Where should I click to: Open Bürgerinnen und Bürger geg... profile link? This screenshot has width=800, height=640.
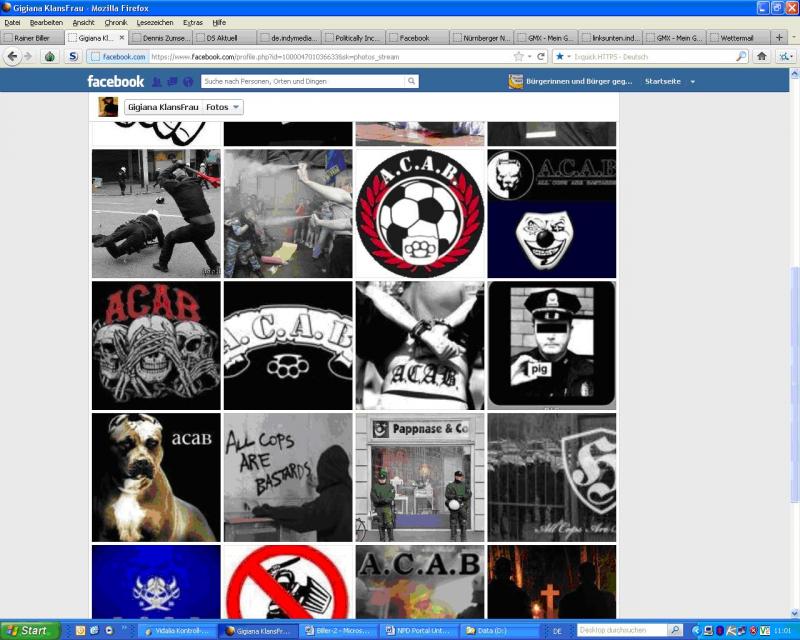coord(570,82)
